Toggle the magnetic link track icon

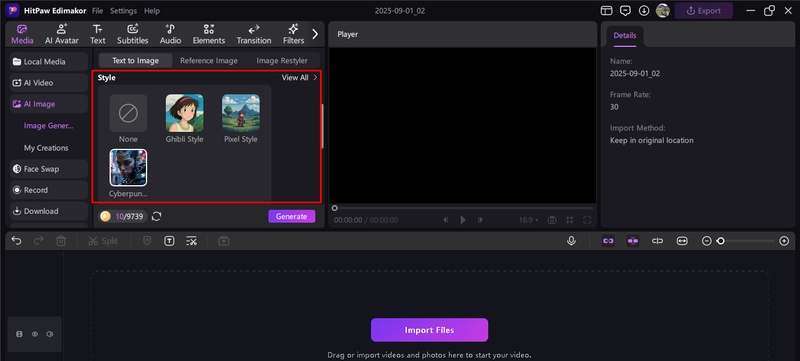(x=608, y=241)
